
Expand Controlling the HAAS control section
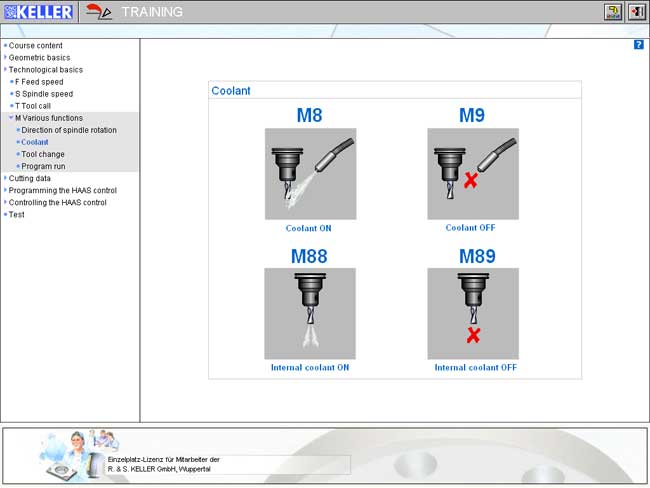[58, 202]
